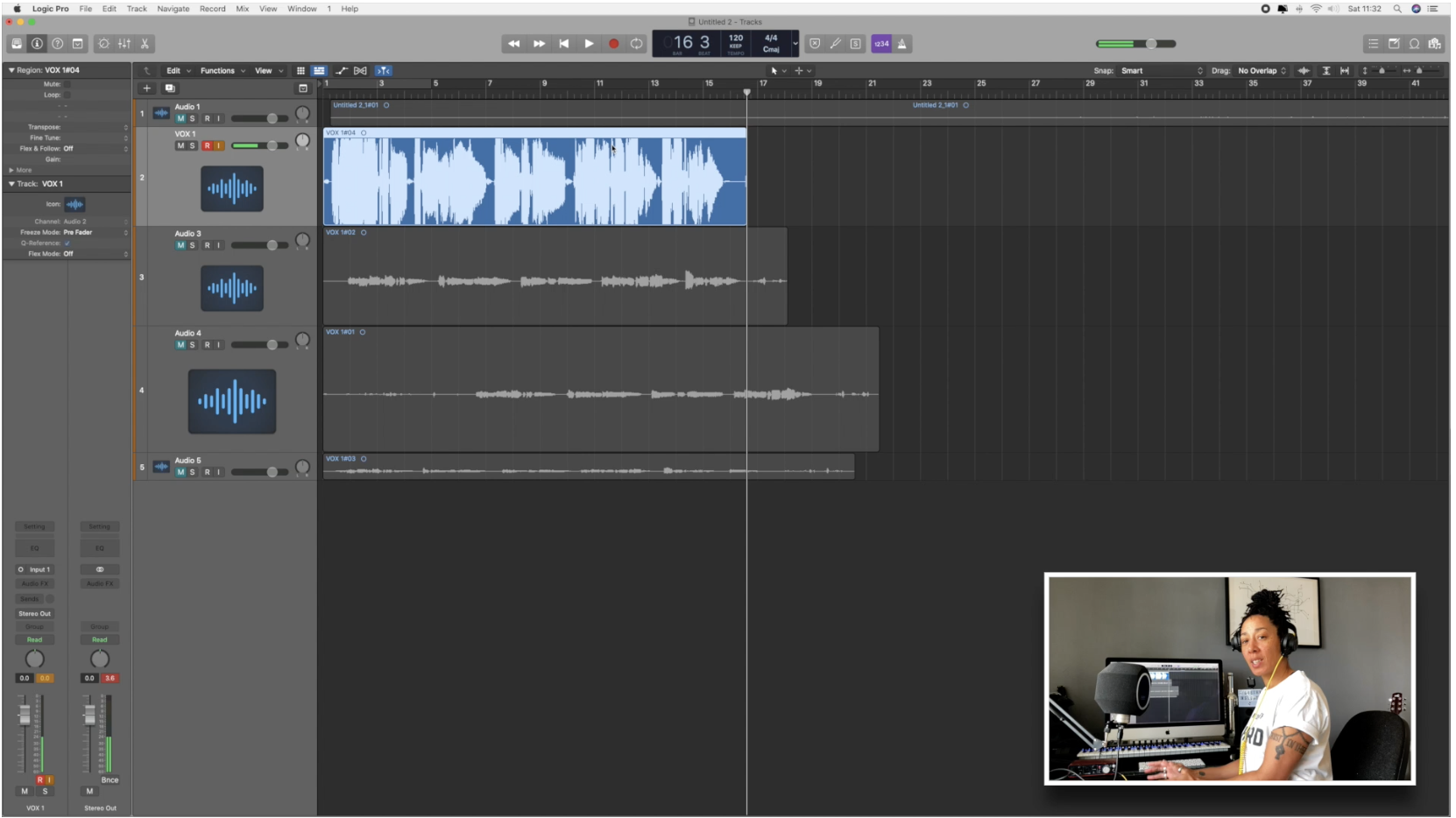Toggle the Flex view icon
This screenshot has width=1456, height=818.
click(x=360, y=71)
